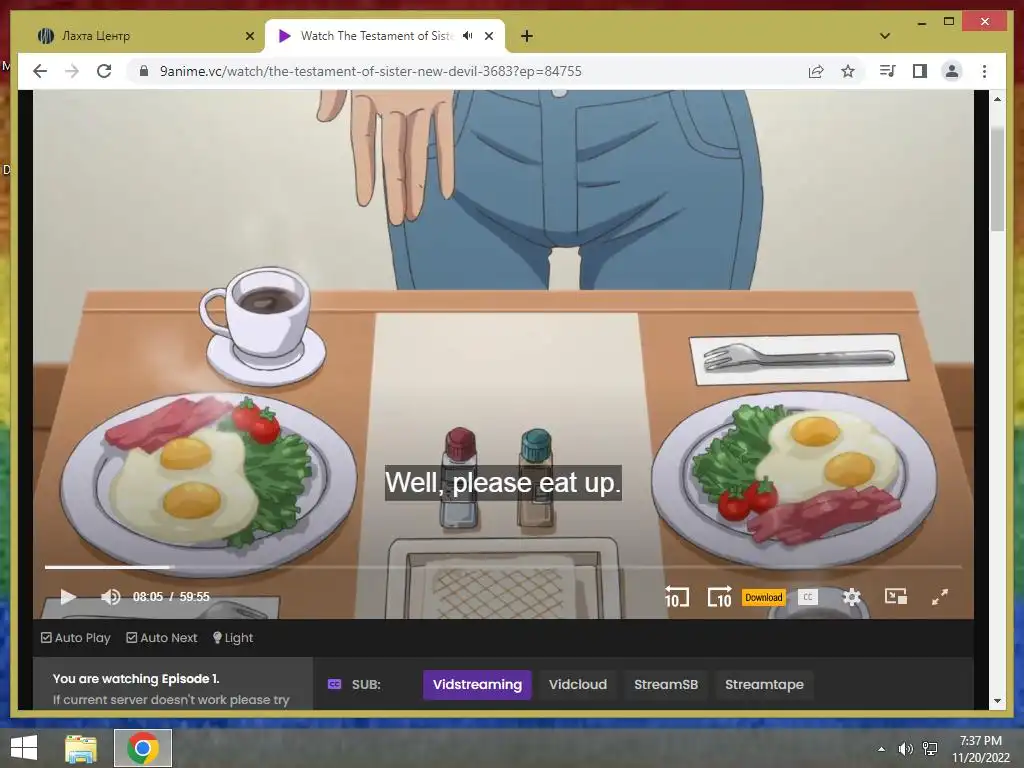Close the Лахта Центр tab

(249, 36)
